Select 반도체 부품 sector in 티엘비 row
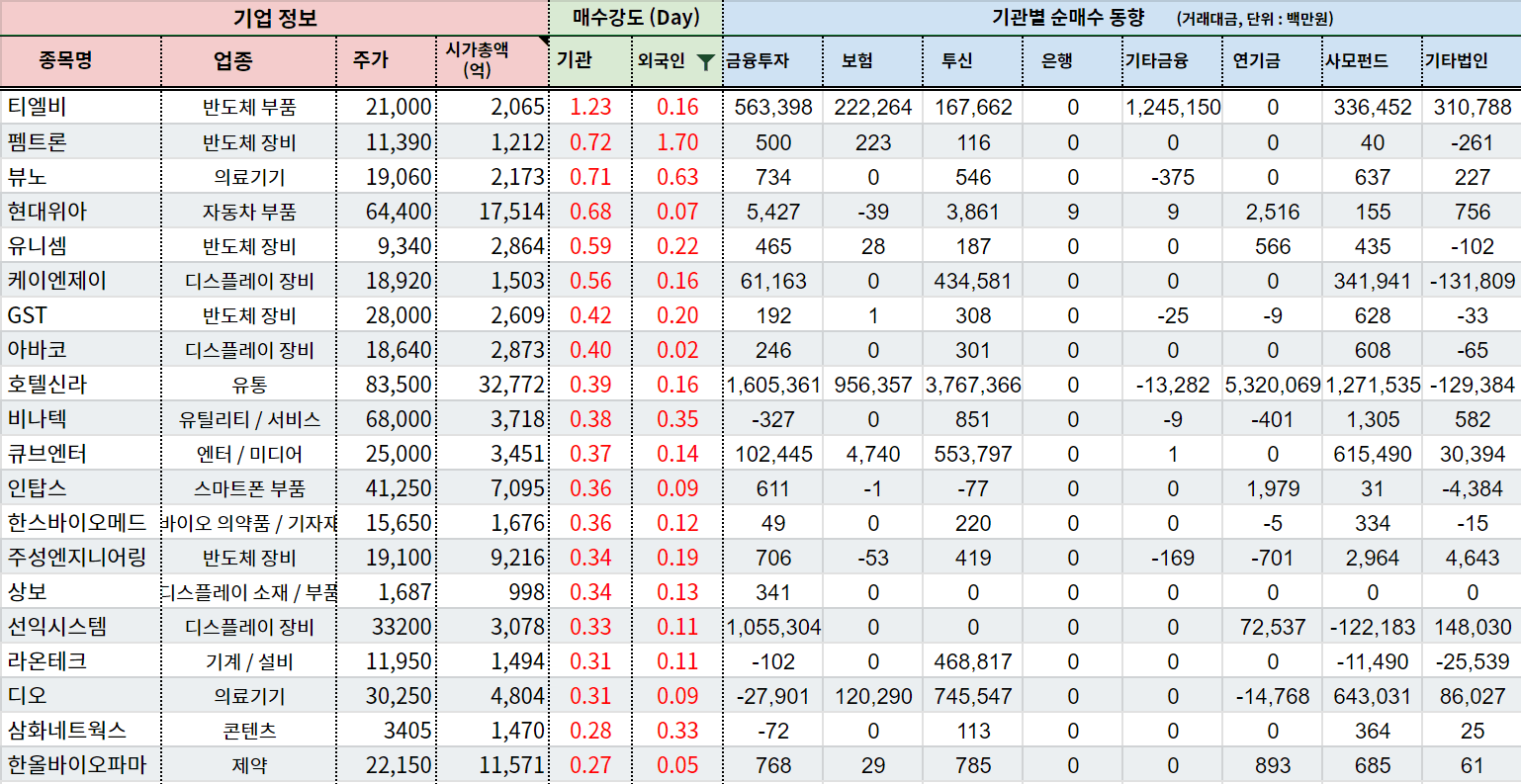The height and width of the screenshot is (784, 1521). pyautogui.click(x=249, y=108)
